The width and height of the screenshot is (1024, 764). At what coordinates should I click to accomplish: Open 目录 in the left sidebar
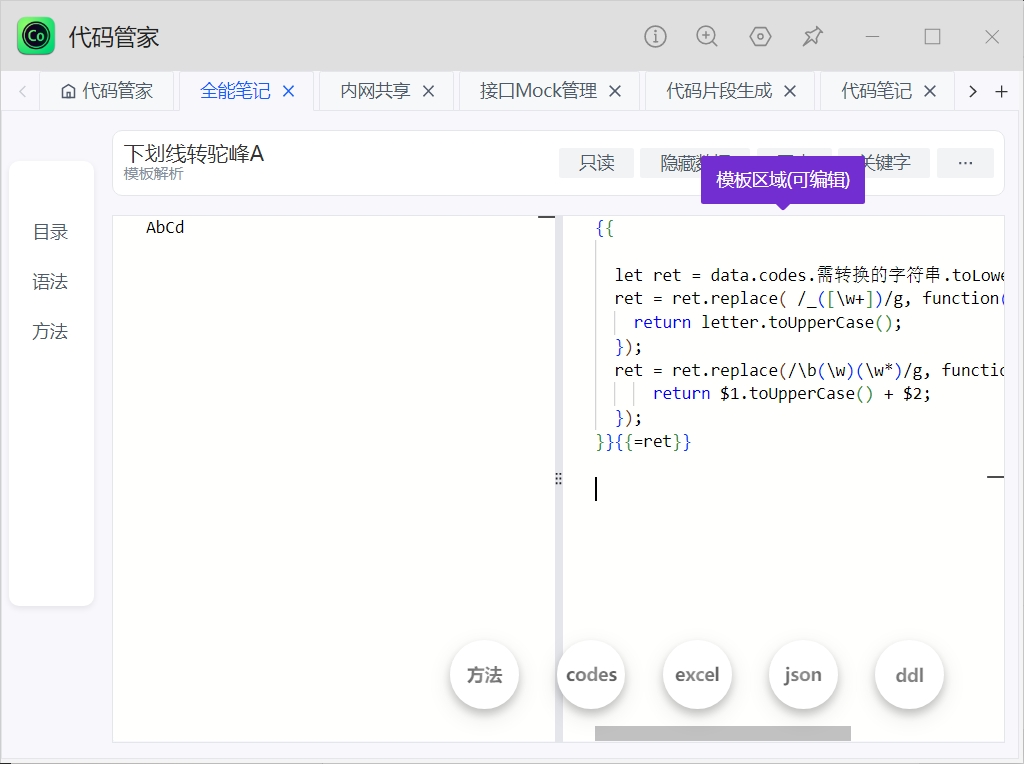(x=50, y=232)
